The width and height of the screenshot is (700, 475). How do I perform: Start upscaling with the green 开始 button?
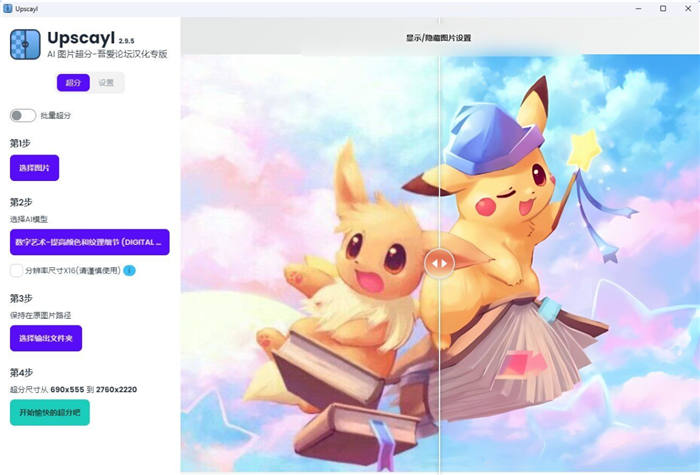50,412
